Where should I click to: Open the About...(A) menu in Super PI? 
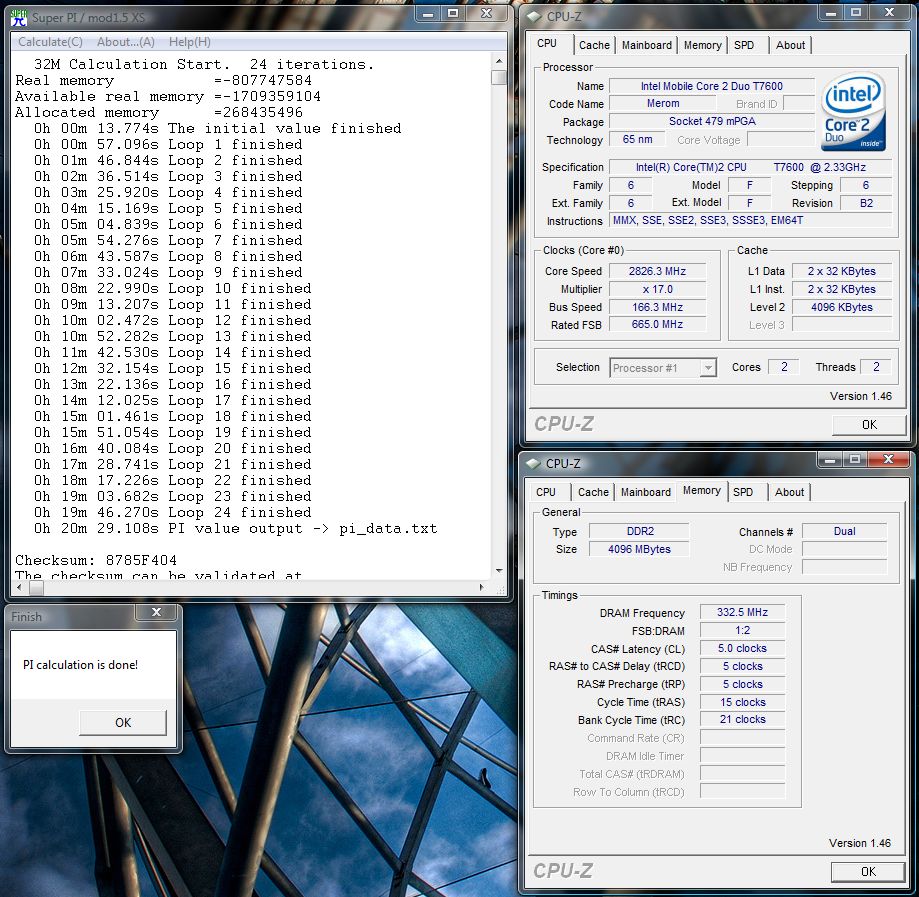point(125,42)
